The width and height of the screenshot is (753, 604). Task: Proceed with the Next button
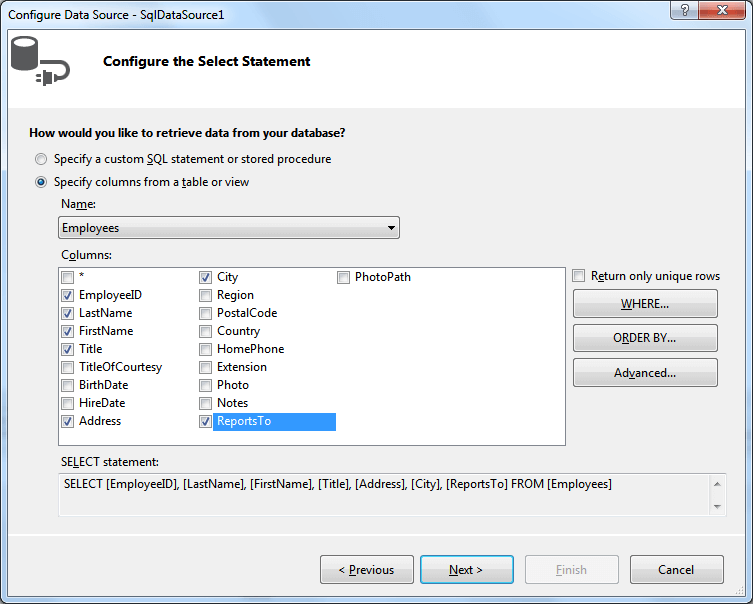tap(466, 569)
